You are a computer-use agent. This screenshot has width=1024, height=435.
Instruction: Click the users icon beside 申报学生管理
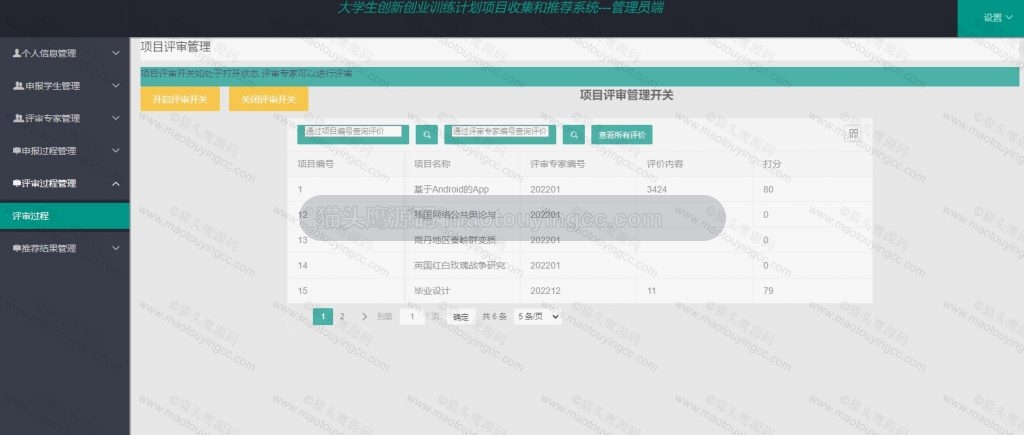click(18, 86)
